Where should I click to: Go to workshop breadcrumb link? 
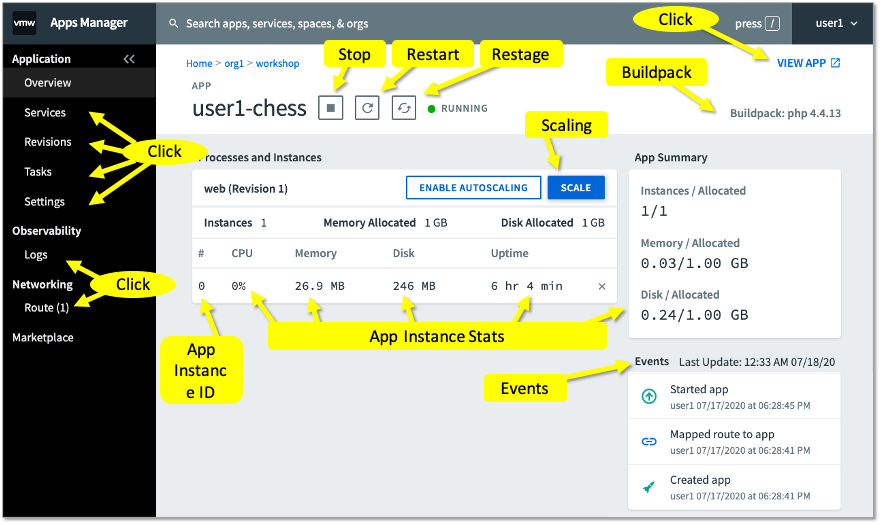[277, 63]
